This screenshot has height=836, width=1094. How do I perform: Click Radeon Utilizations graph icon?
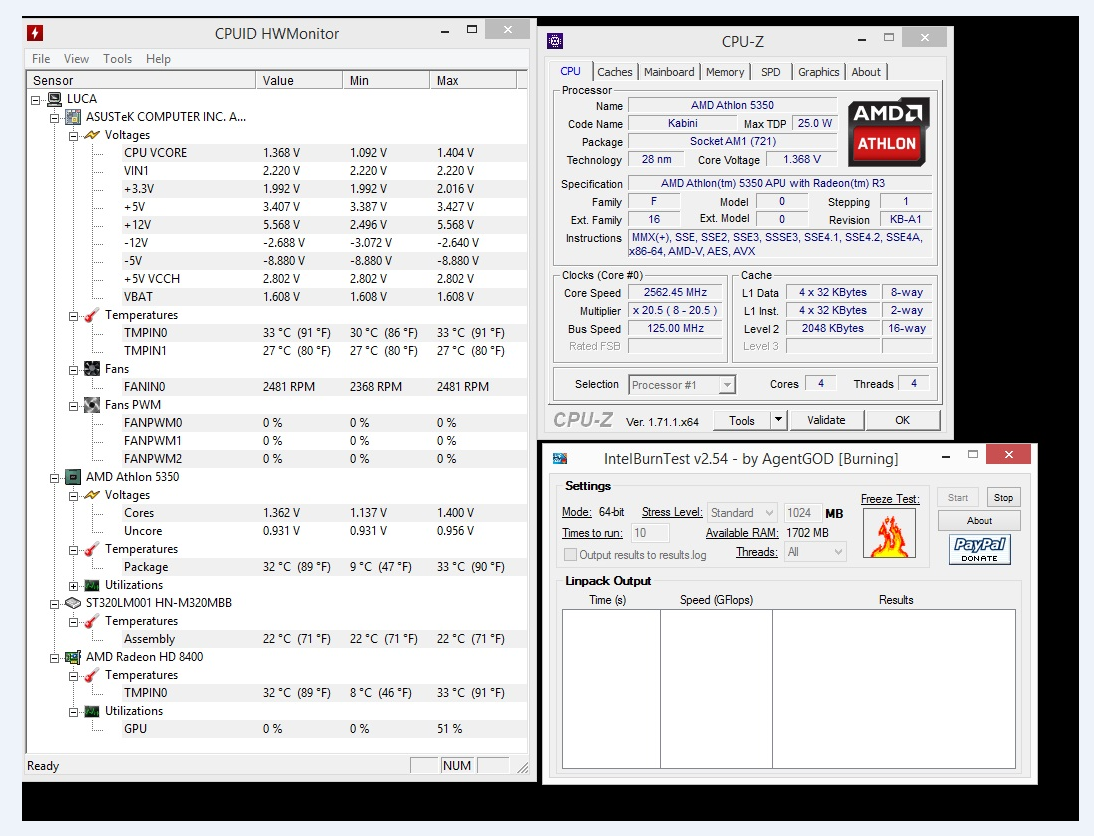pyautogui.click(x=92, y=711)
